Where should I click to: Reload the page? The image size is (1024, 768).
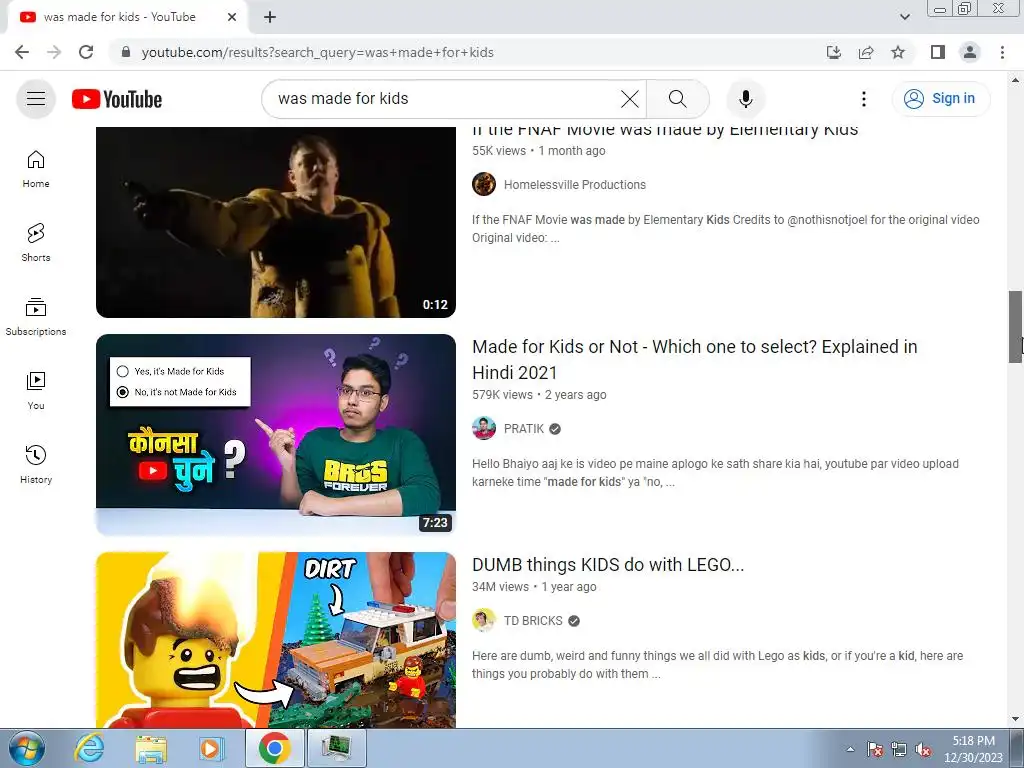pyautogui.click(x=86, y=52)
